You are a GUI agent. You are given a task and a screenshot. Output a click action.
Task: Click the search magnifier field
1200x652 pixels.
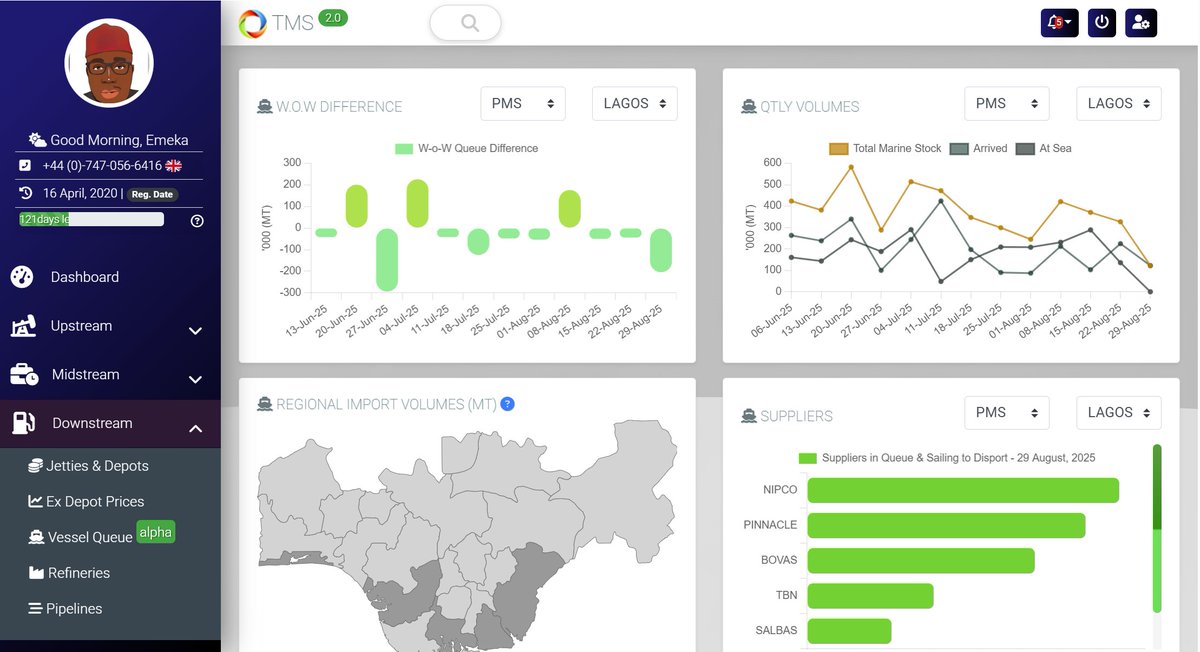click(465, 22)
